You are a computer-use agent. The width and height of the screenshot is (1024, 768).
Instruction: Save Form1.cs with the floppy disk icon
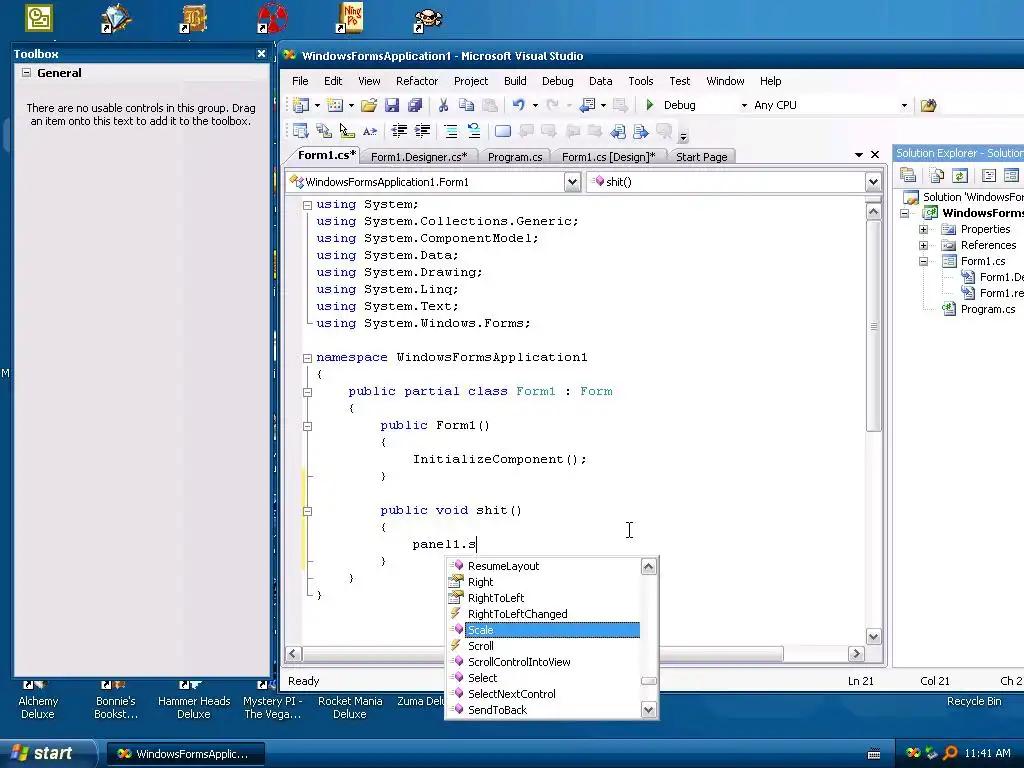click(392, 105)
